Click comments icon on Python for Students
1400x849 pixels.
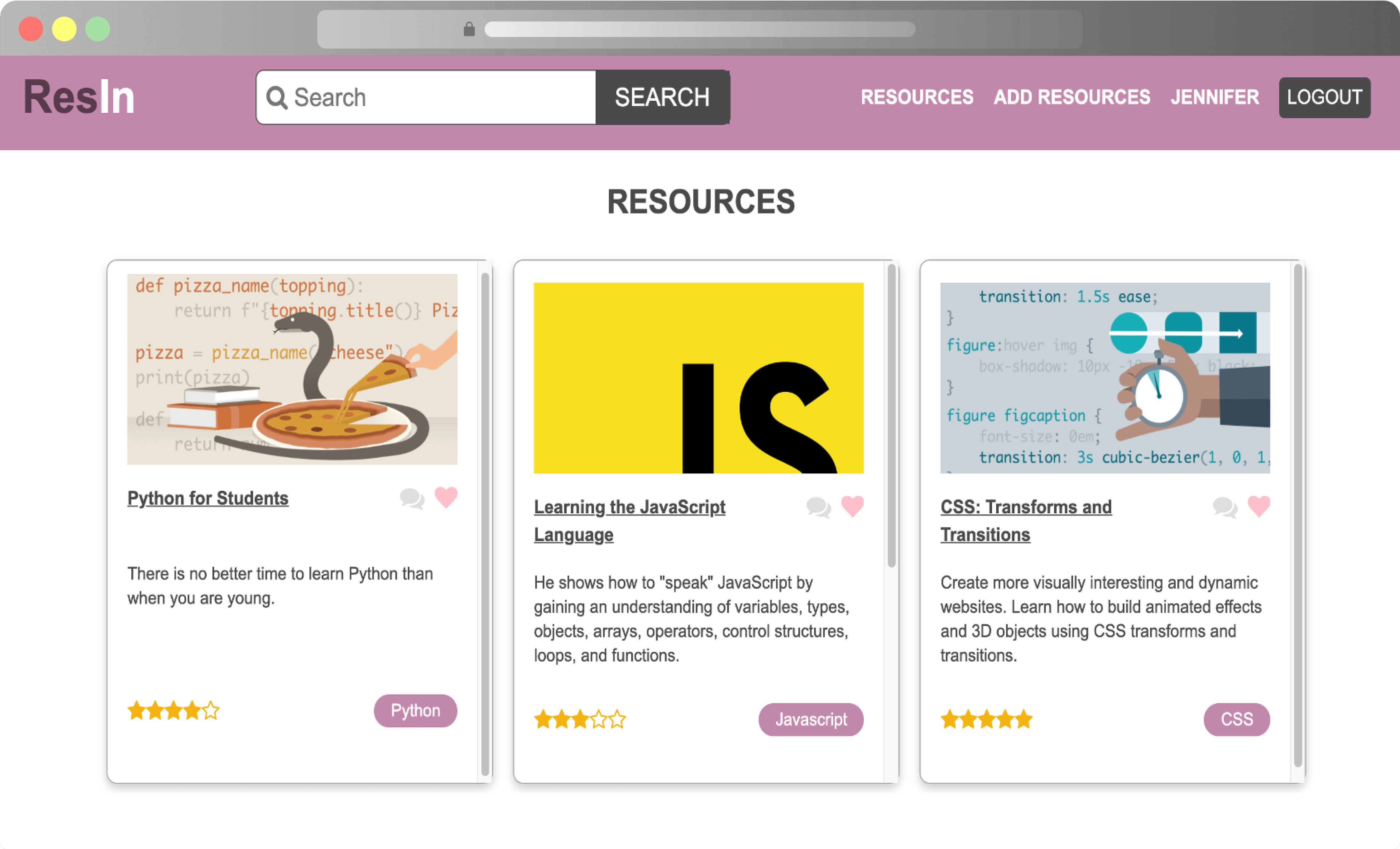coord(412,499)
